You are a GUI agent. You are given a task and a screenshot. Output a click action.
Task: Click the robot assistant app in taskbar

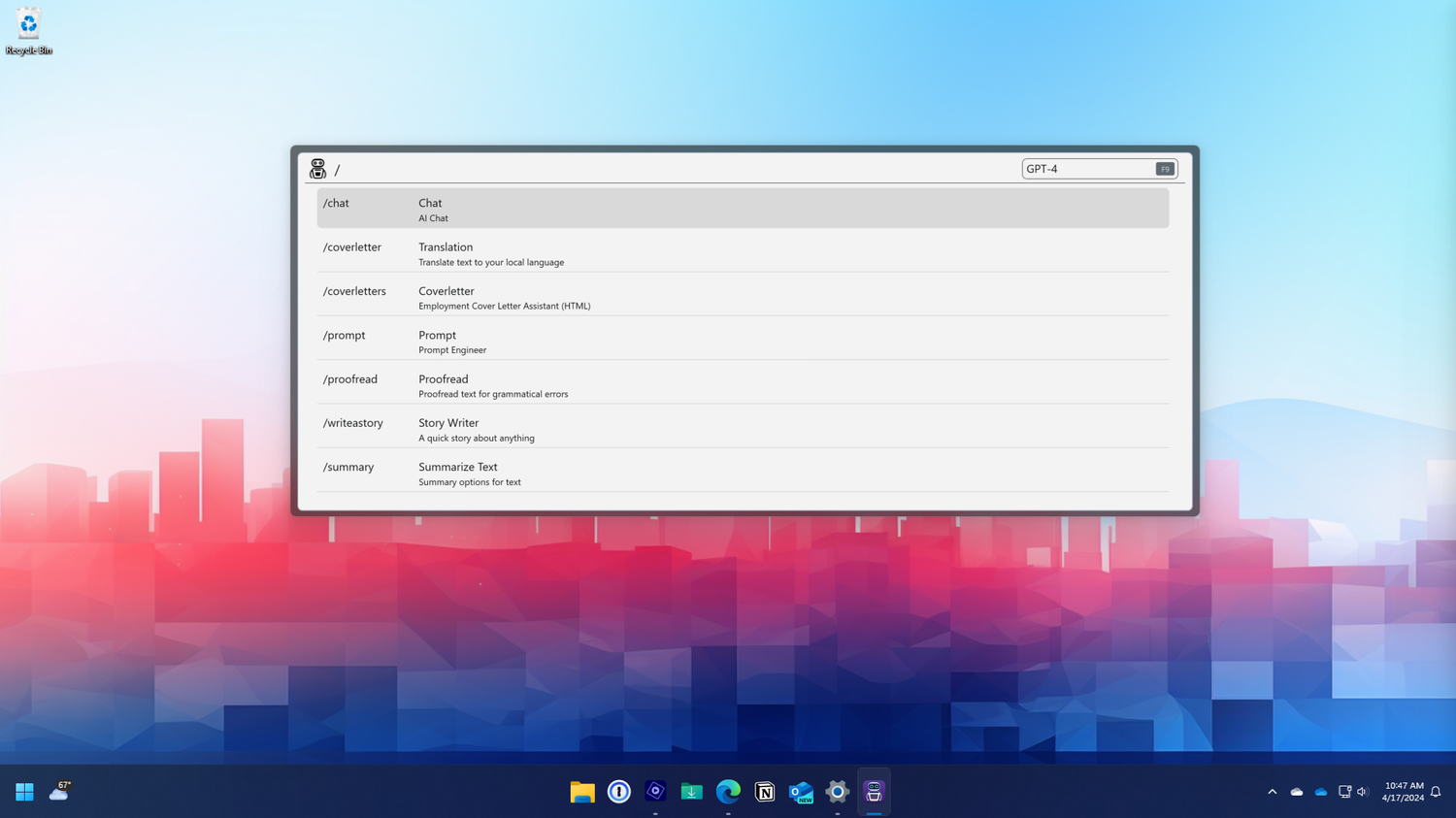click(x=874, y=792)
